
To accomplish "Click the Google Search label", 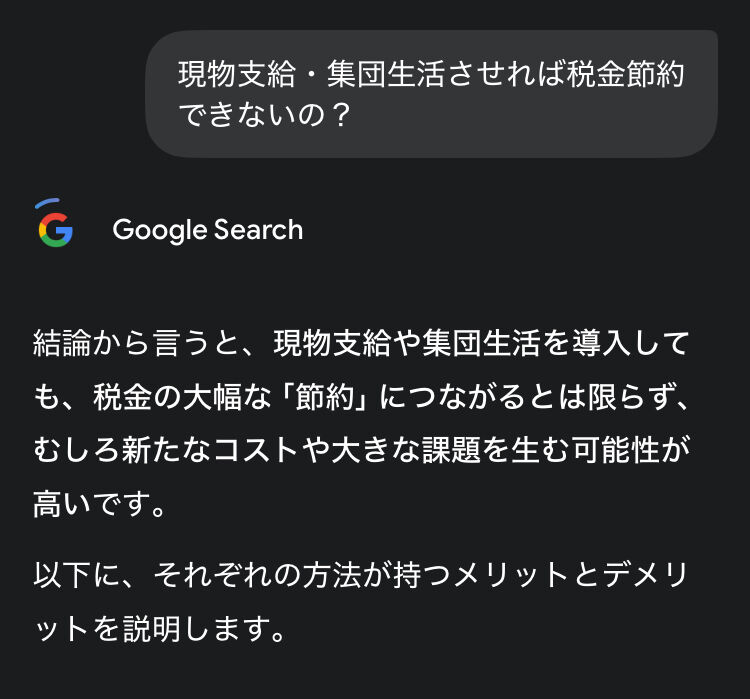I will 207,229.
